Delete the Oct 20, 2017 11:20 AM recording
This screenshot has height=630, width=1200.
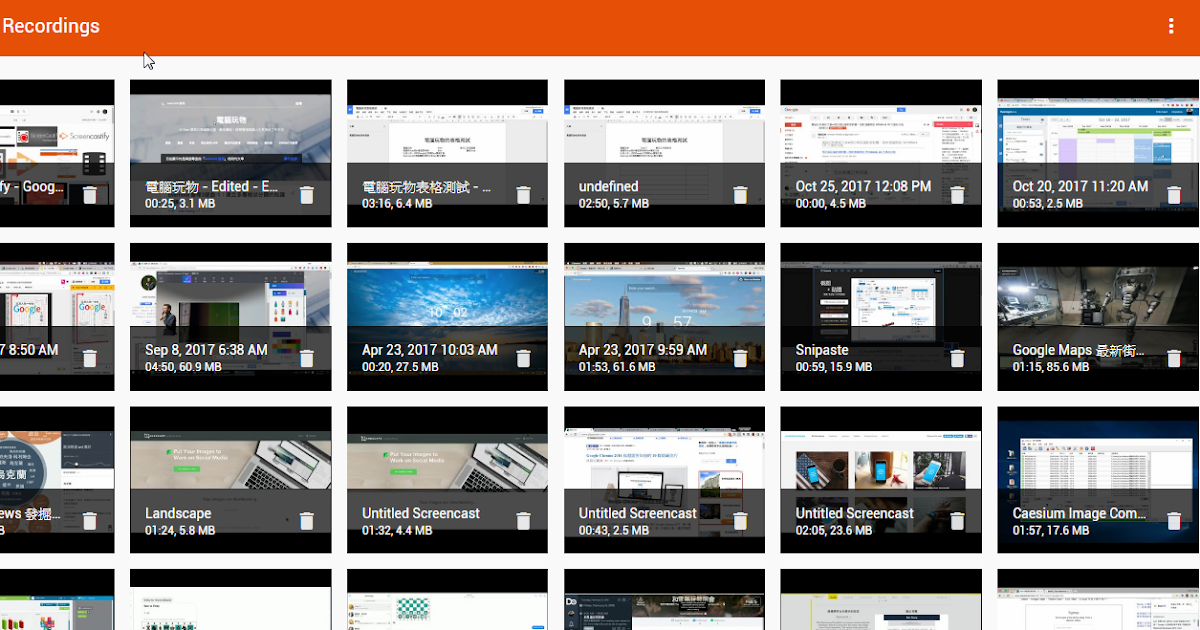coord(1174,194)
